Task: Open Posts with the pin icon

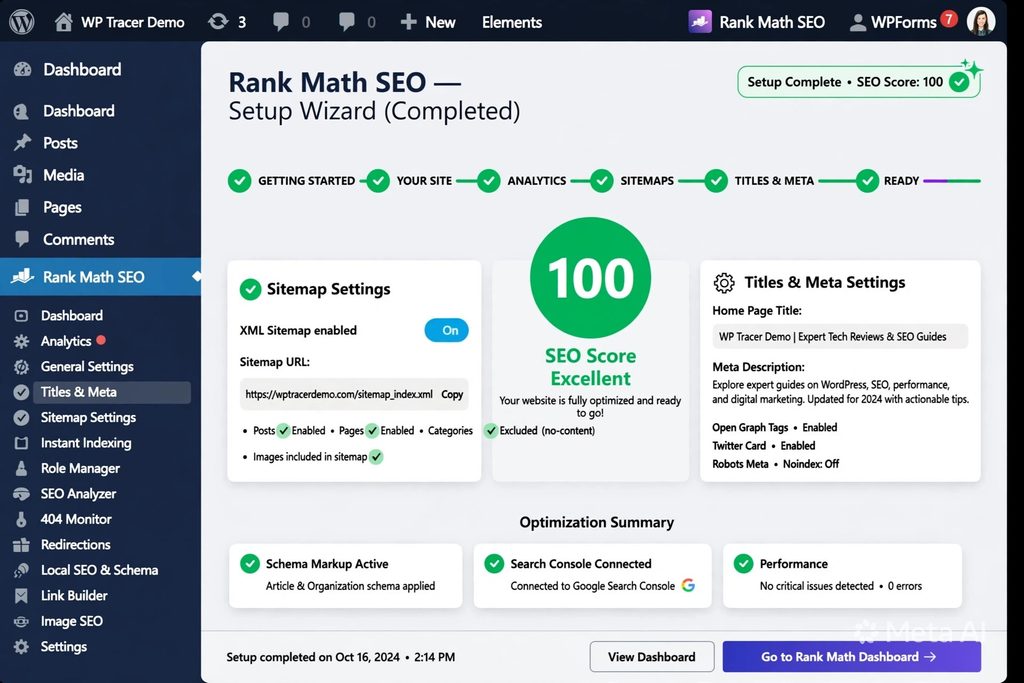Action: click(x=22, y=143)
